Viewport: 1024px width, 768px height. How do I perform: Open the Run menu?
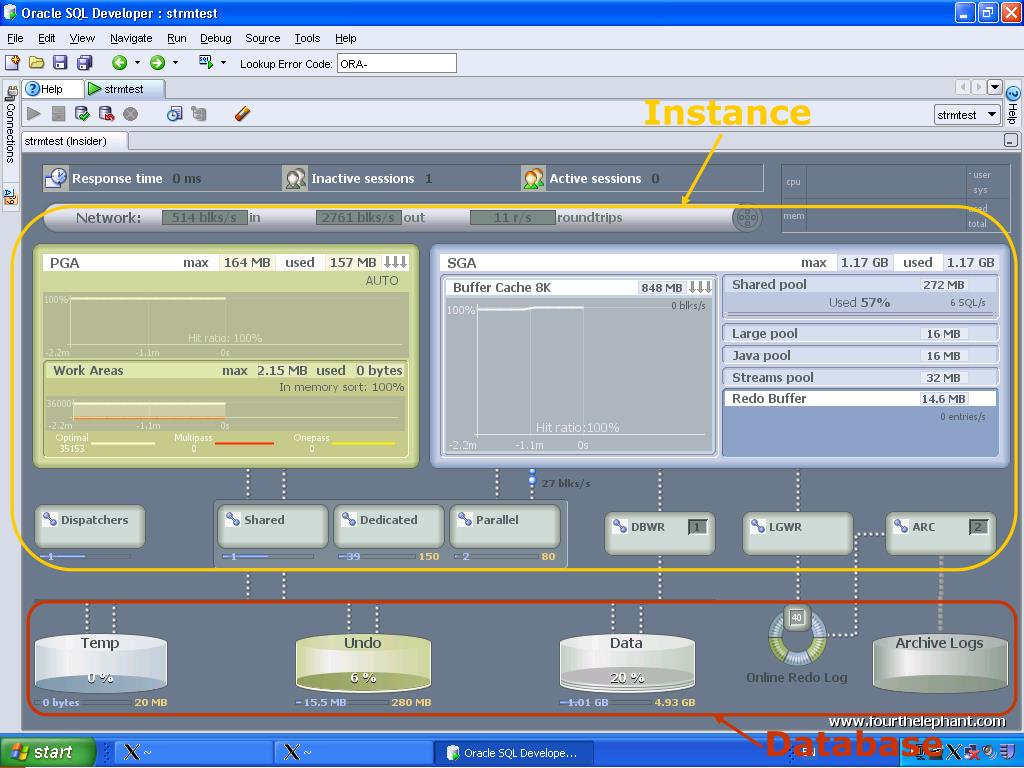177,38
